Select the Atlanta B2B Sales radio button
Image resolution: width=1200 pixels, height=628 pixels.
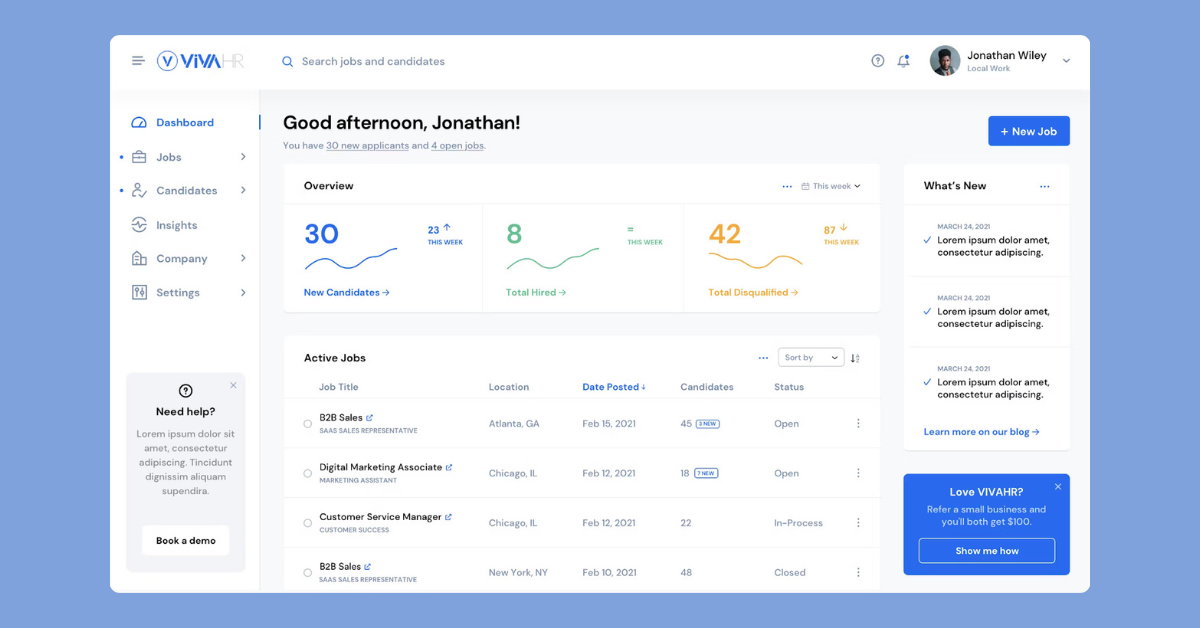(307, 424)
